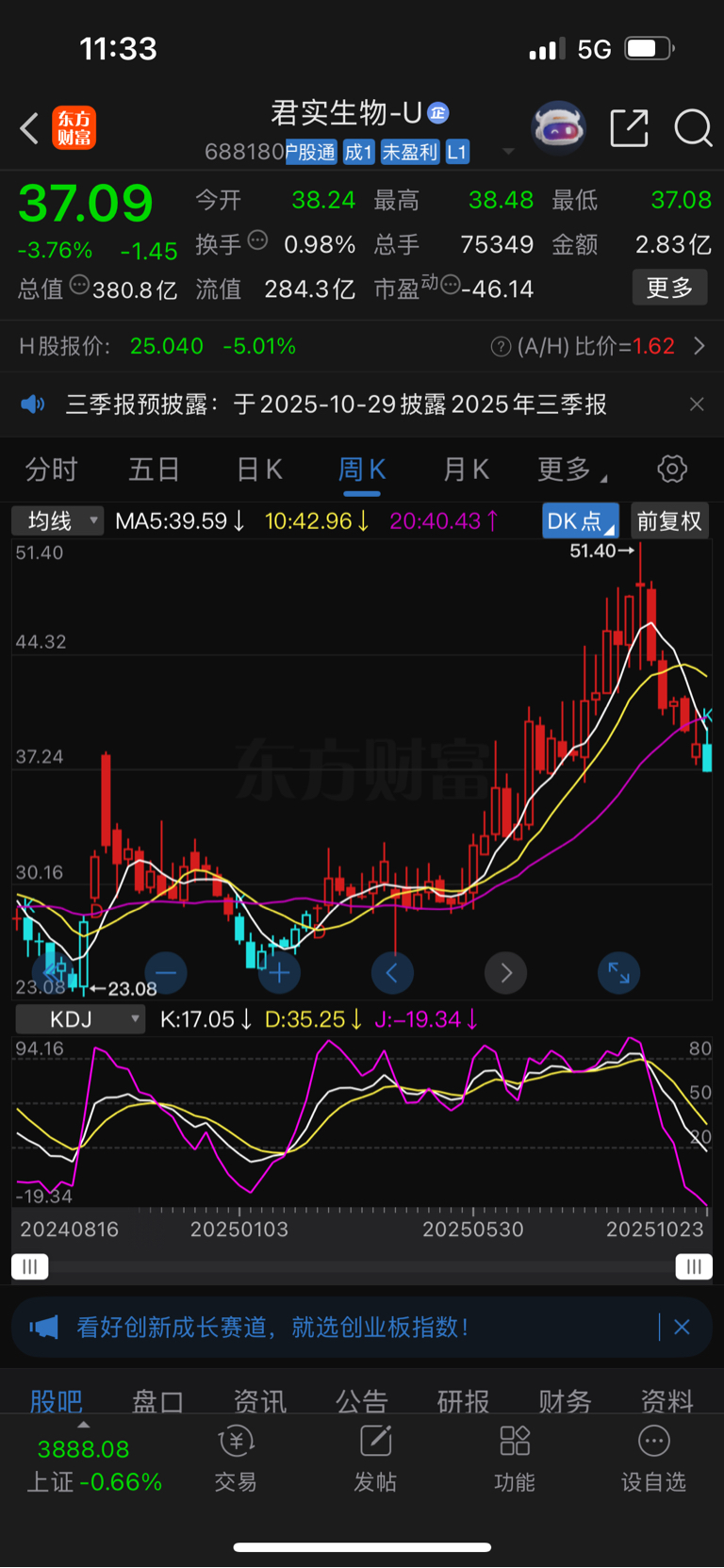The width and height of the screenshot is (724, 1568).
Task: Toggle the DK点 indicator
Action: click(580, 521)
